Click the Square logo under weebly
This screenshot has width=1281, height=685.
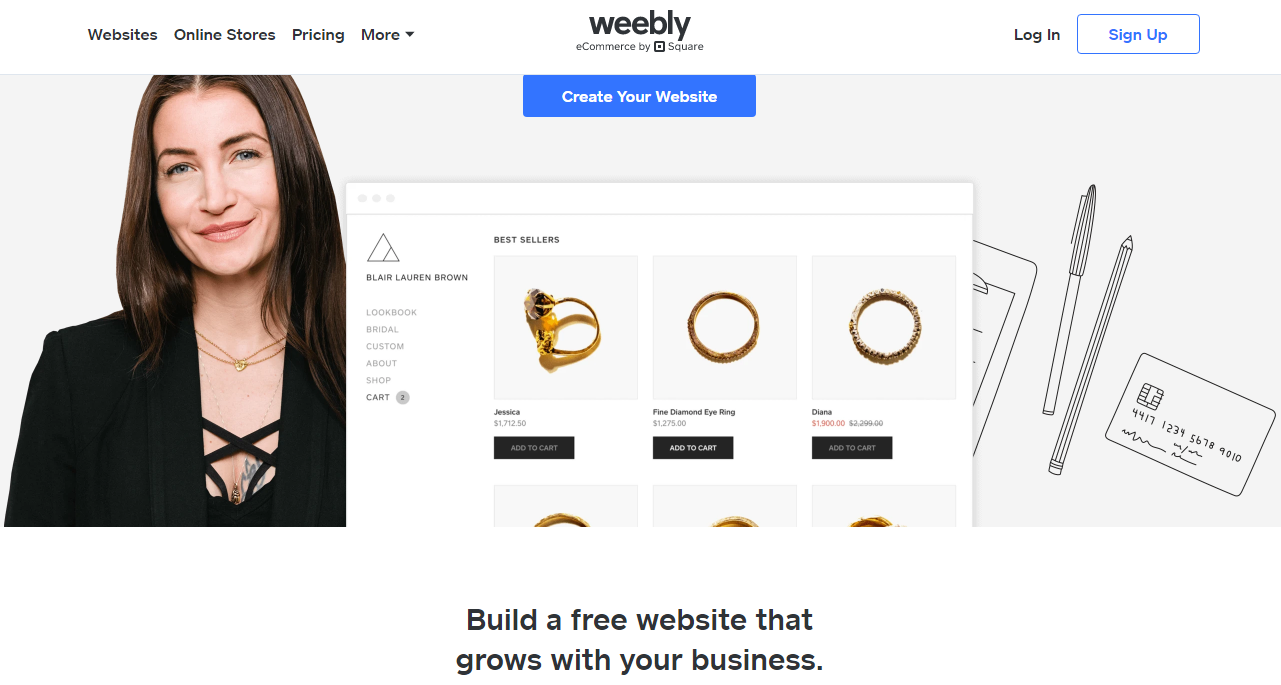660,47
